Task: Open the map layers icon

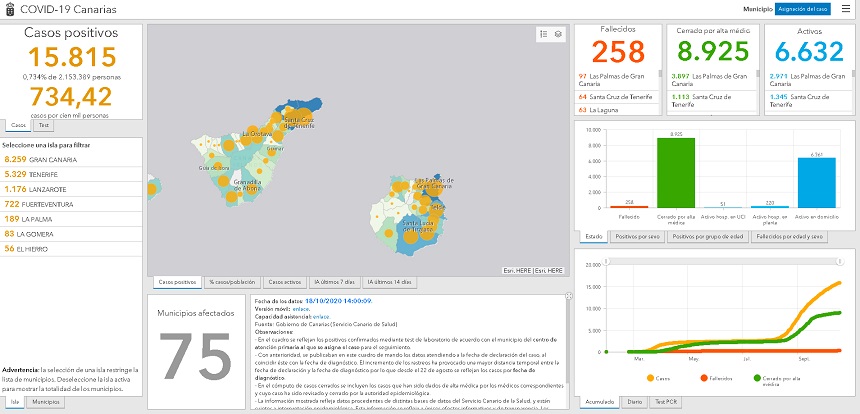Action: tap(558, 34)
